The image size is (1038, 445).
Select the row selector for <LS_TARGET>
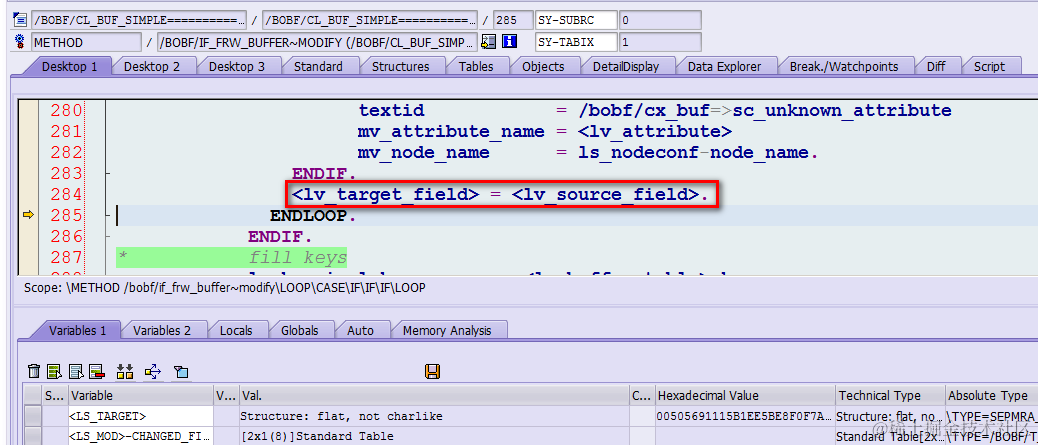(x=33, y=416)
